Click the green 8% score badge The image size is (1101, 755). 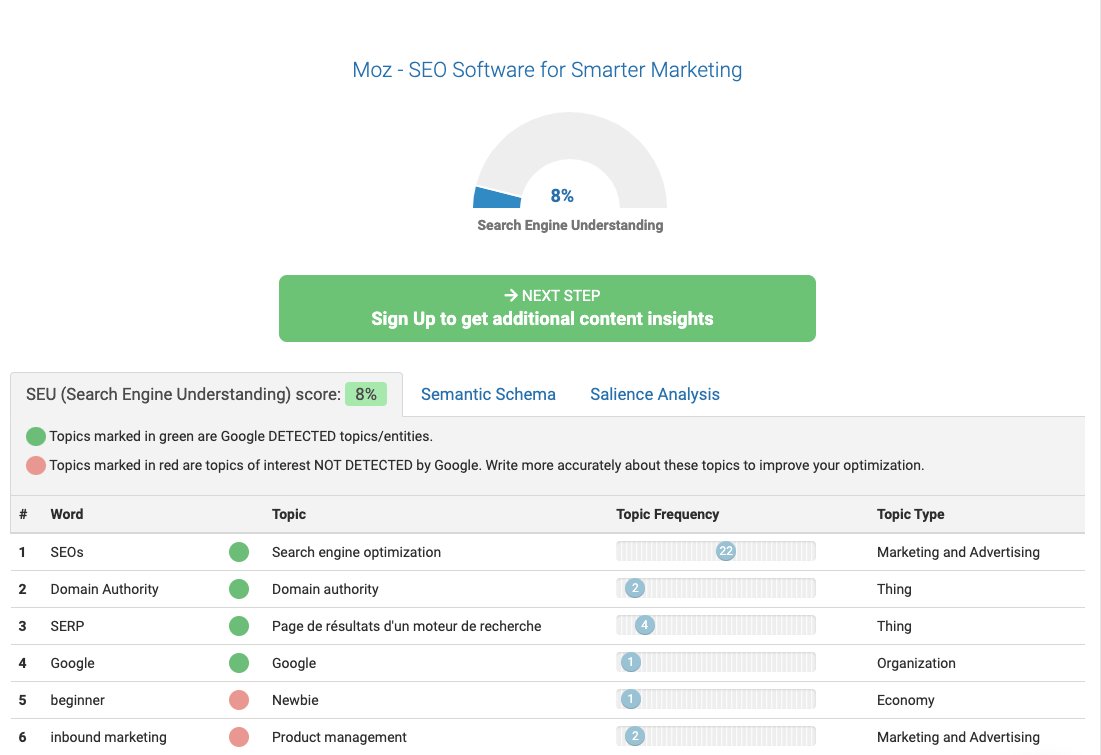366,394
